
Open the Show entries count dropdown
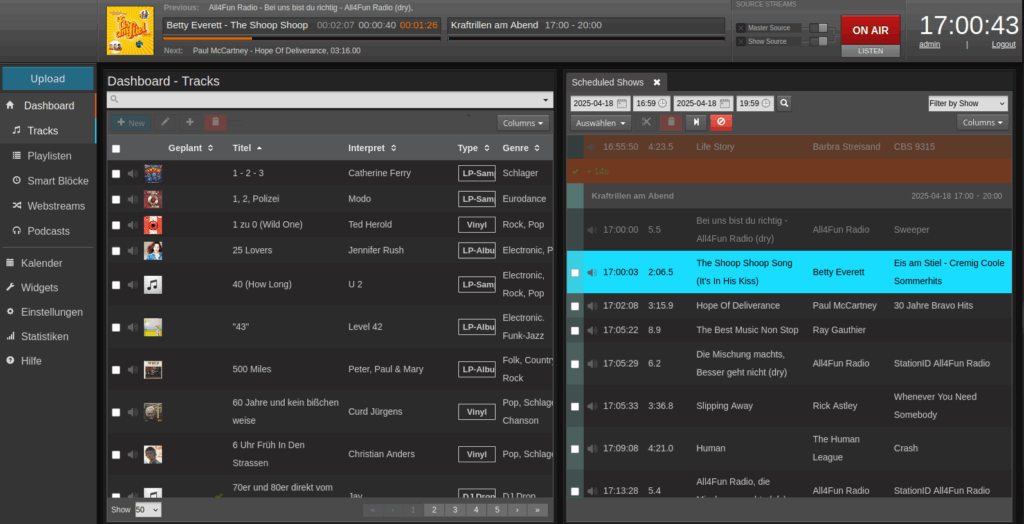[148, 510]
